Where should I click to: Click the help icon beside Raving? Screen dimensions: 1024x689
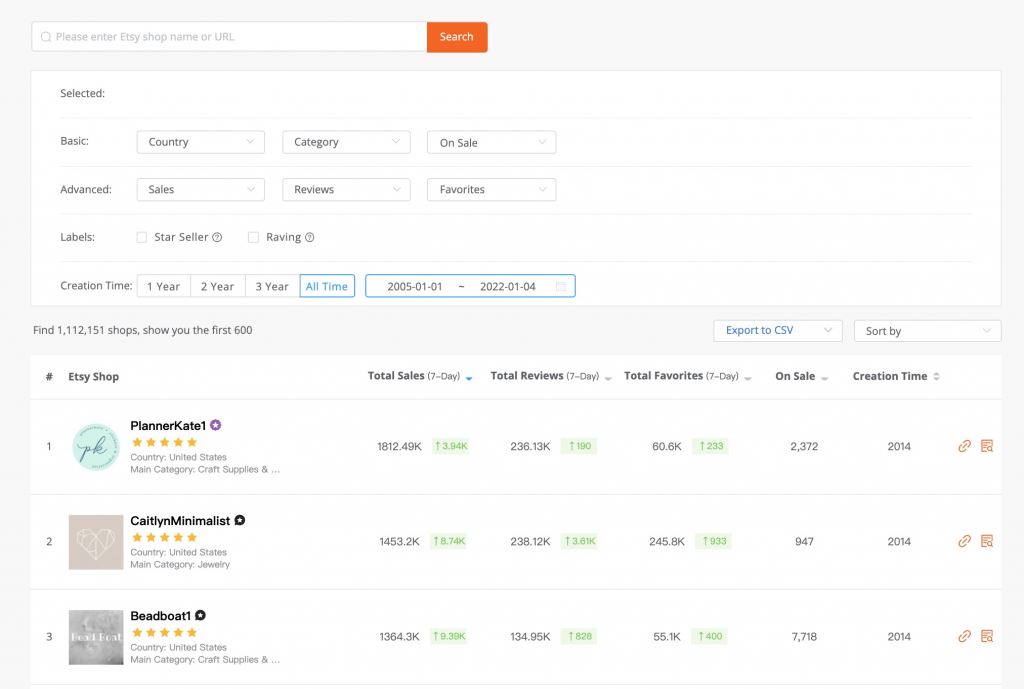tap(313, 237)
